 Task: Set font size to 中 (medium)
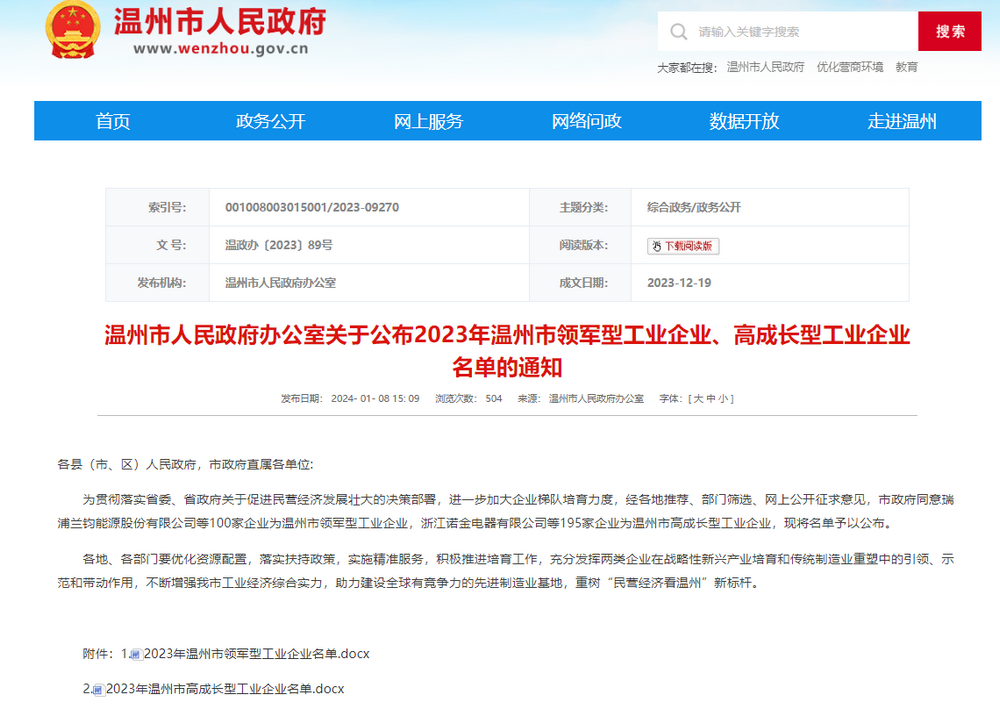[x=711, y=399]
